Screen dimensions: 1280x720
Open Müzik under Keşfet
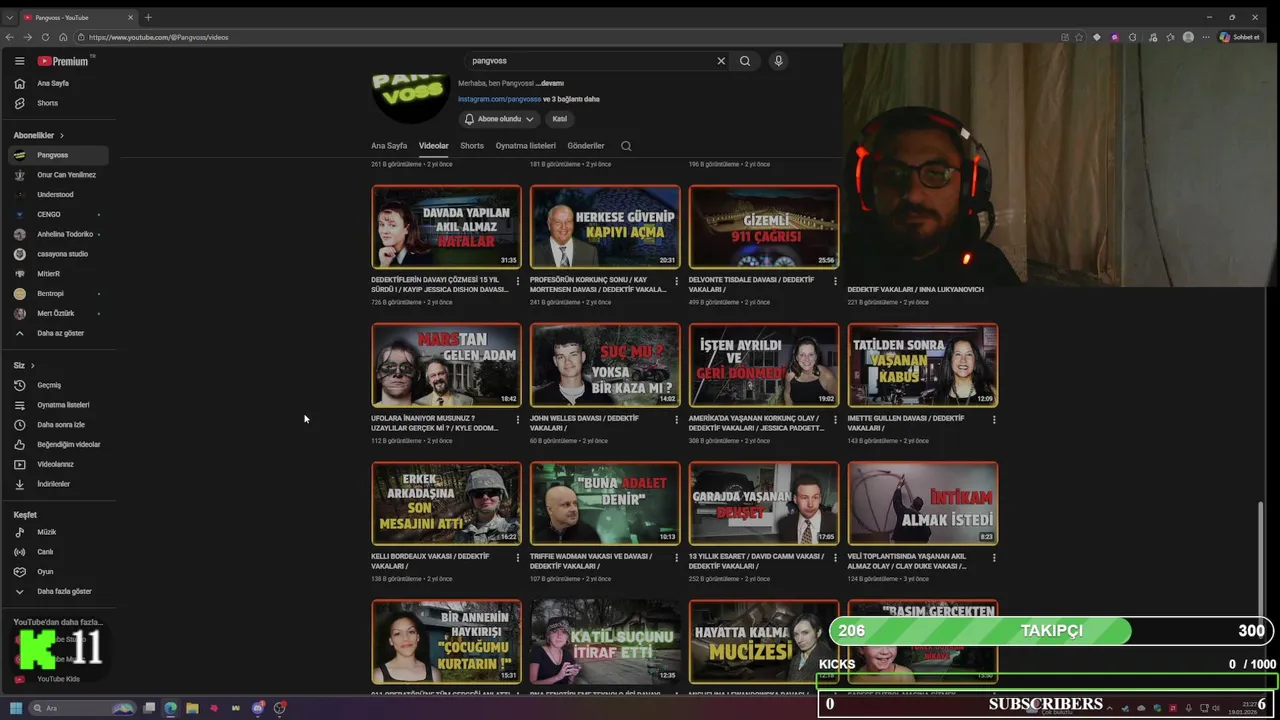tap(58, 532)
